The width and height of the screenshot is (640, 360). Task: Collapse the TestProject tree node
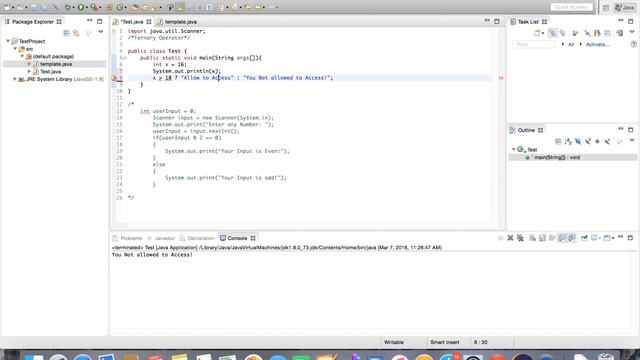[7, 41]
